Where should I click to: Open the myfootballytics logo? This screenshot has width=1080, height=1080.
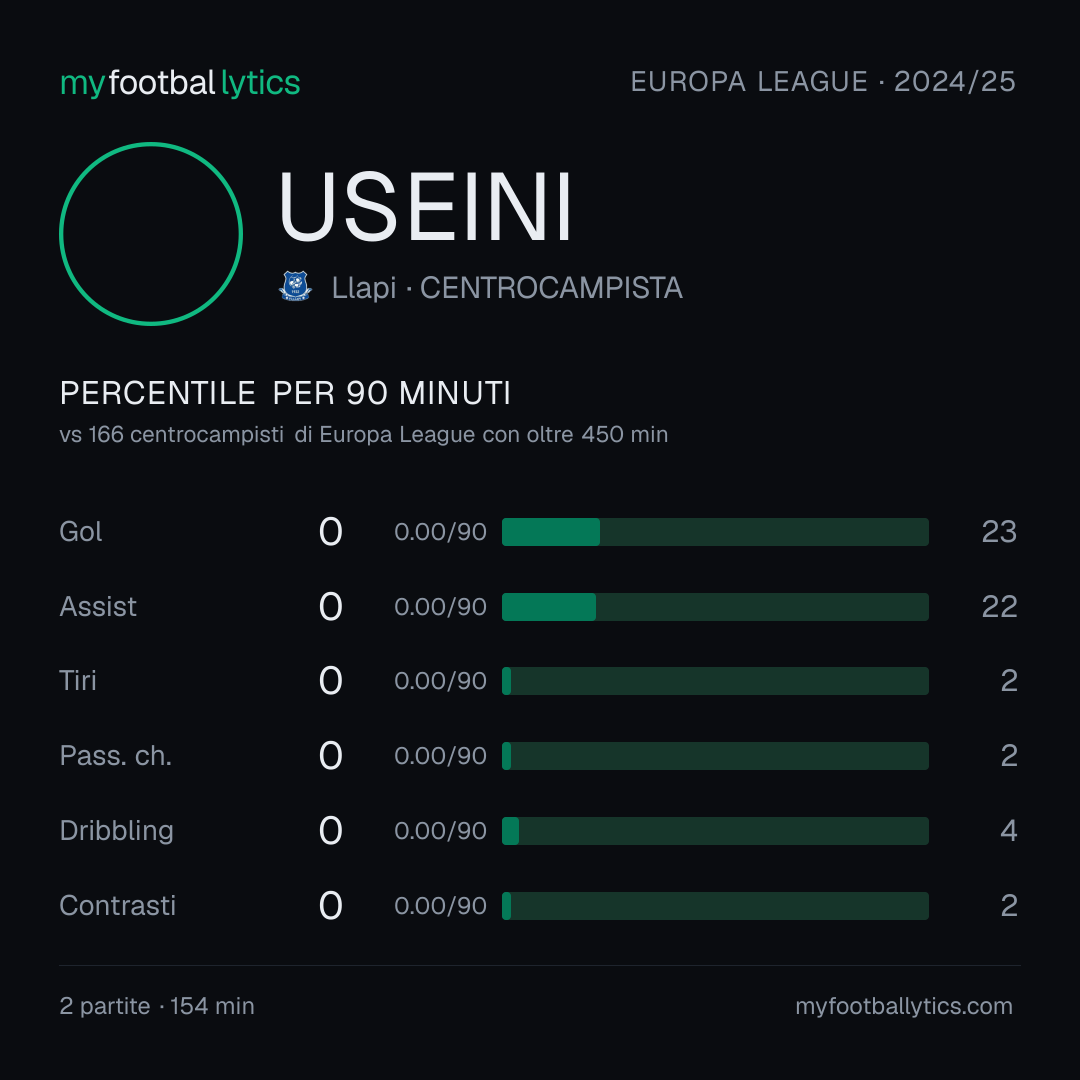pyautogui.click(x=180, y=83)
